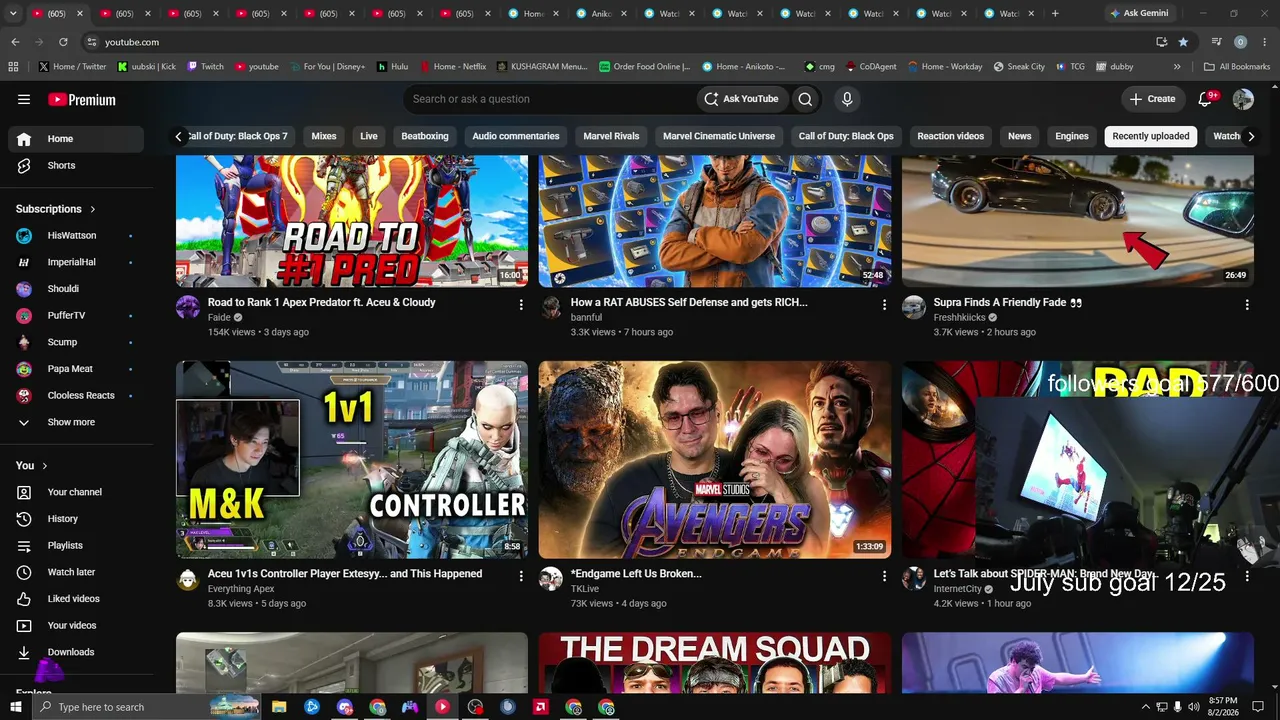
Task: Click the Ask Gemini button
Action: pyautogui.click(x=1138, y=14)
